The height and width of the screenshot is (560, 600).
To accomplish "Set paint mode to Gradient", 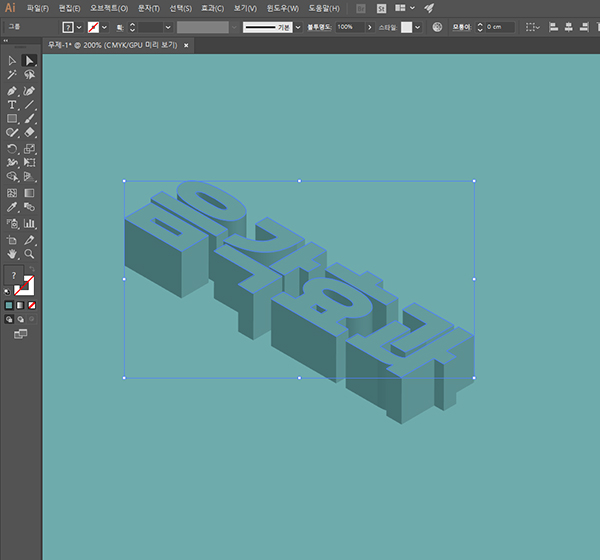I will (x=20, y=305).
